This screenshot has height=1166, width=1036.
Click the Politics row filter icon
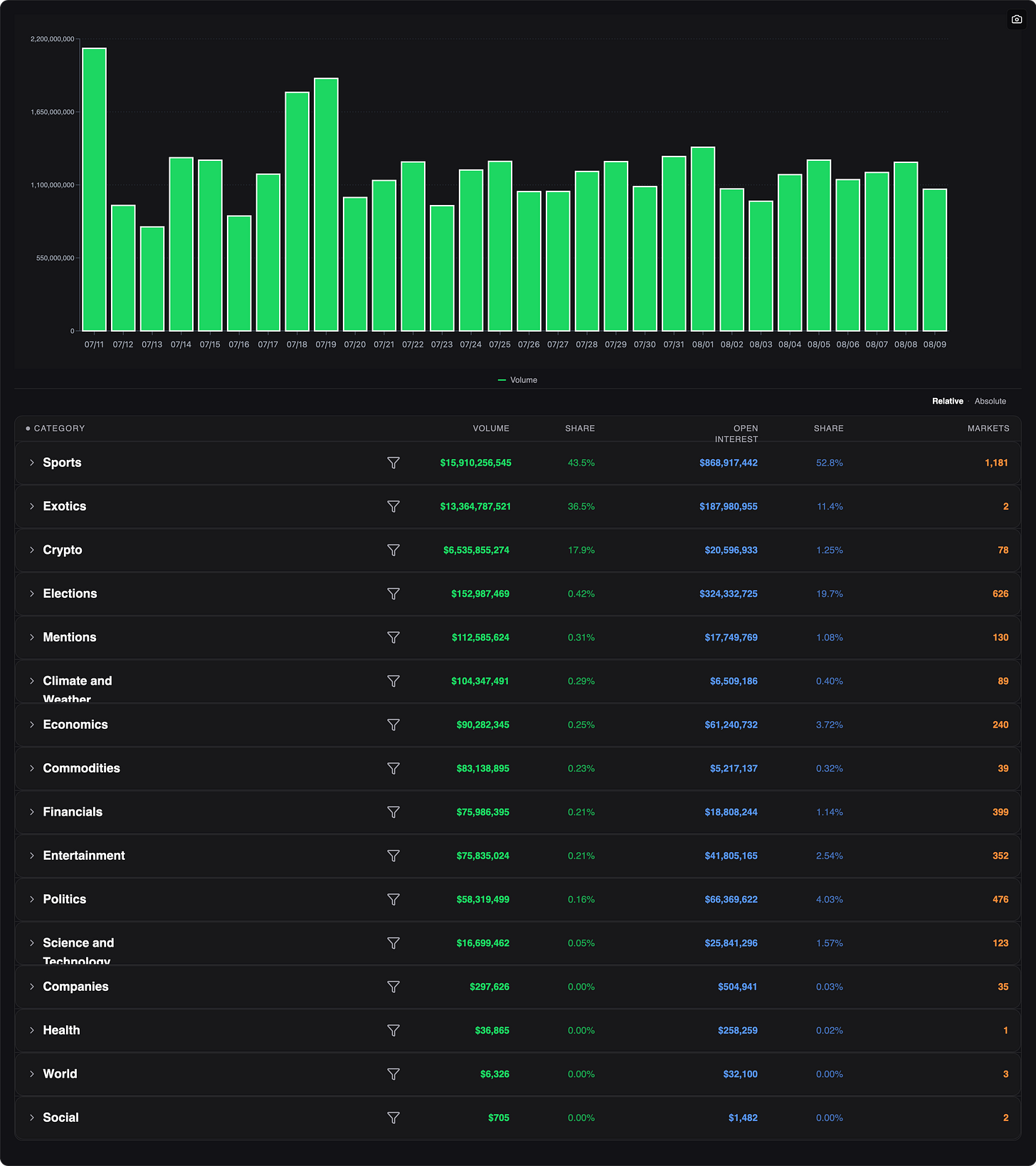pyautogui.click(x=393, y=899)
